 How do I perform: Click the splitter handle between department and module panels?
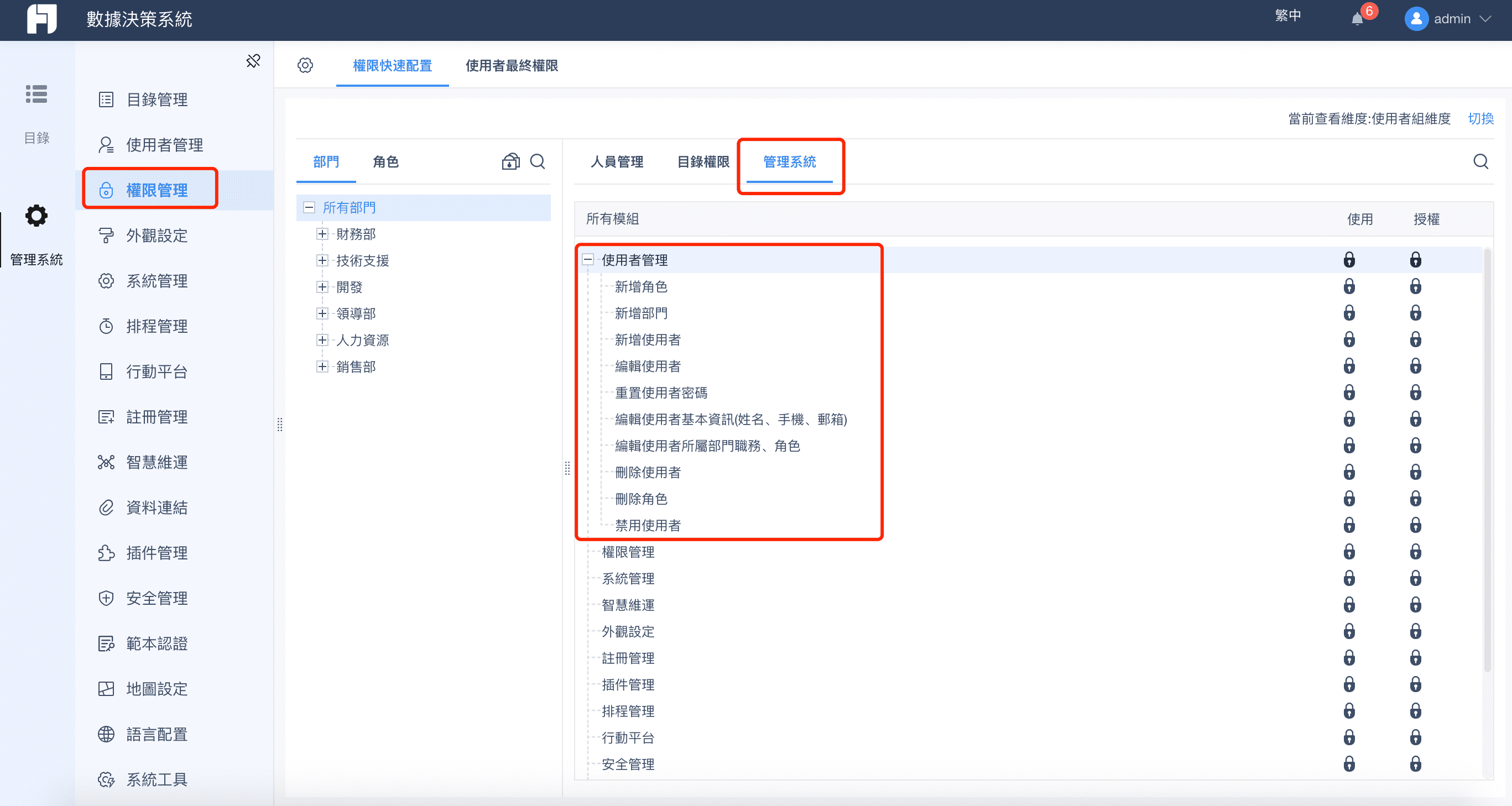pos(567,468)
